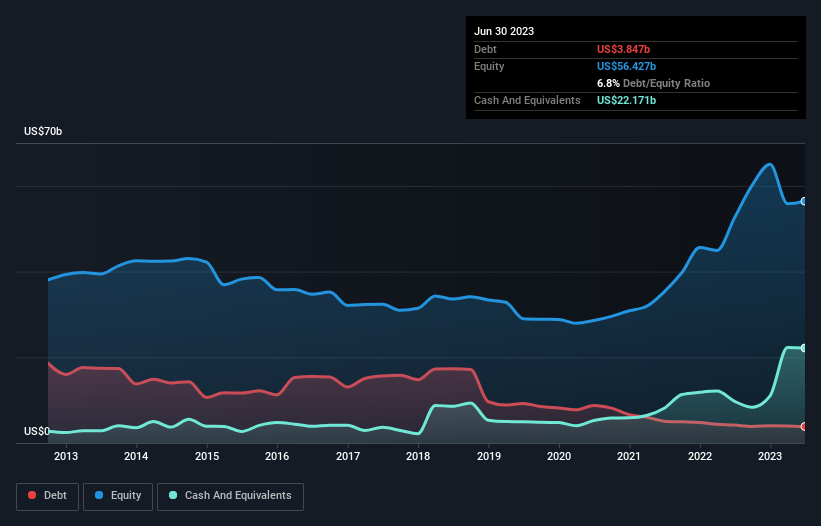
Task: Select the red Debt endpoint marker
Action: click(804, 427)
